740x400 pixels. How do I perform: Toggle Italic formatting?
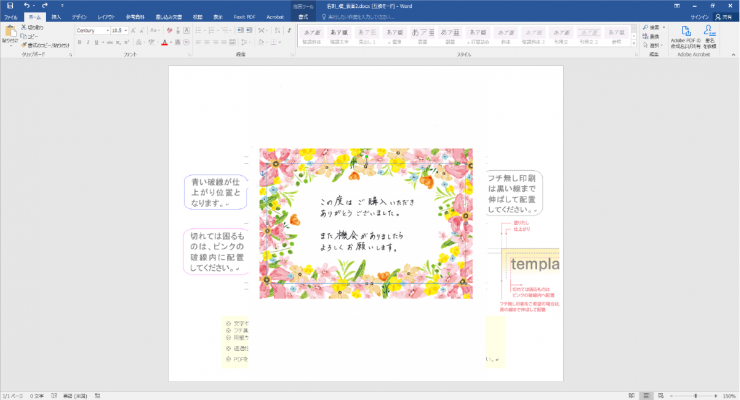pyautogui.click(x=87, y=44)
